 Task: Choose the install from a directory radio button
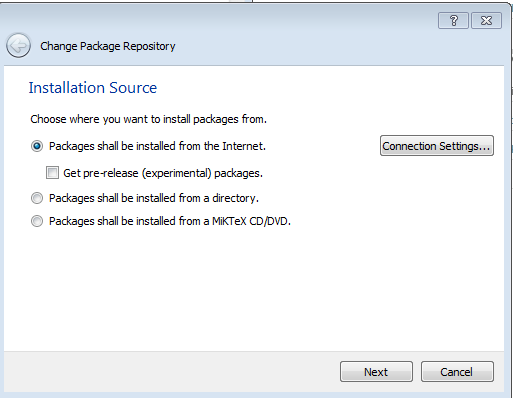37,198
